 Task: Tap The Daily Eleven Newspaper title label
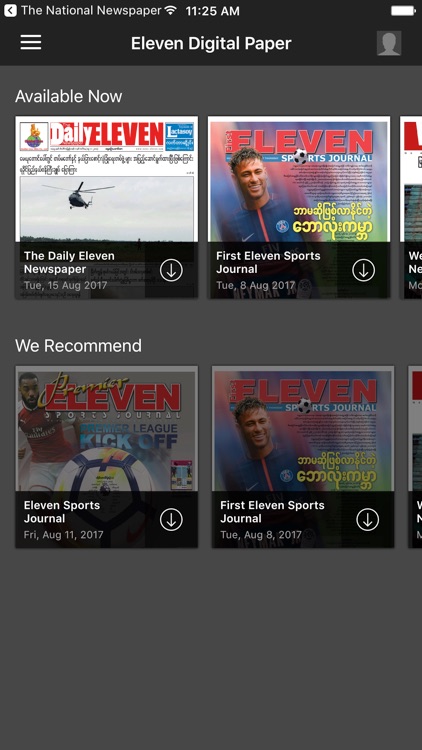pyautogui.click(x=69, y=263)
